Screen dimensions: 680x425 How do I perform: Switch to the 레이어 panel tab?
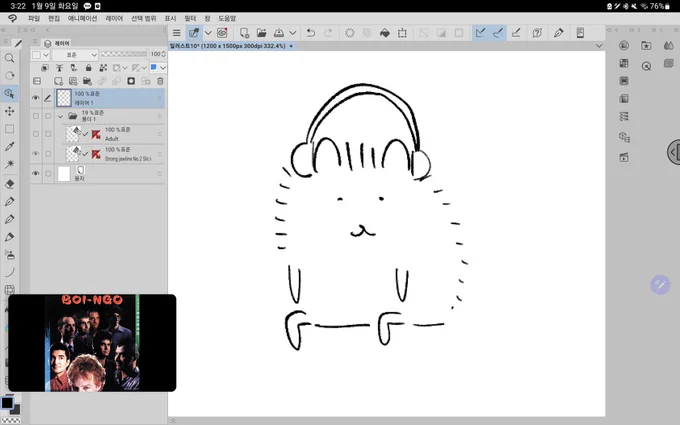pyautogui.click(x=57, y=43)
